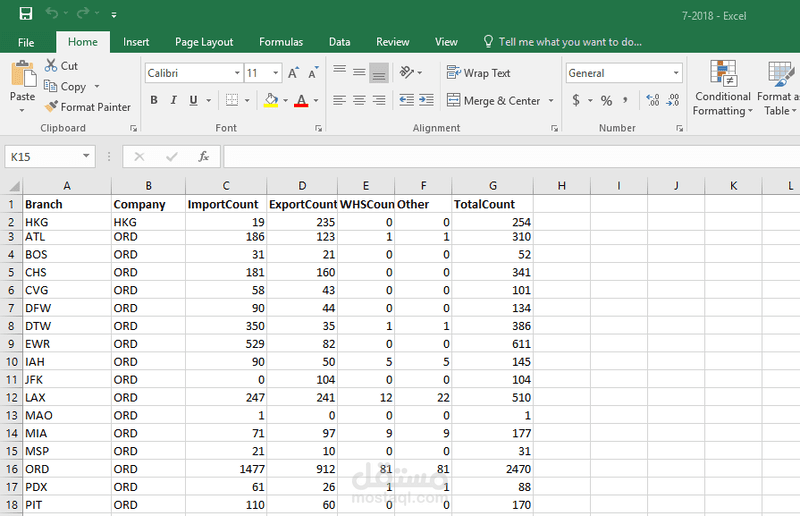The width and height of the screenshot is (800, 516).
Task: Open the Font dialog launcher
Action: pos(318,129)
